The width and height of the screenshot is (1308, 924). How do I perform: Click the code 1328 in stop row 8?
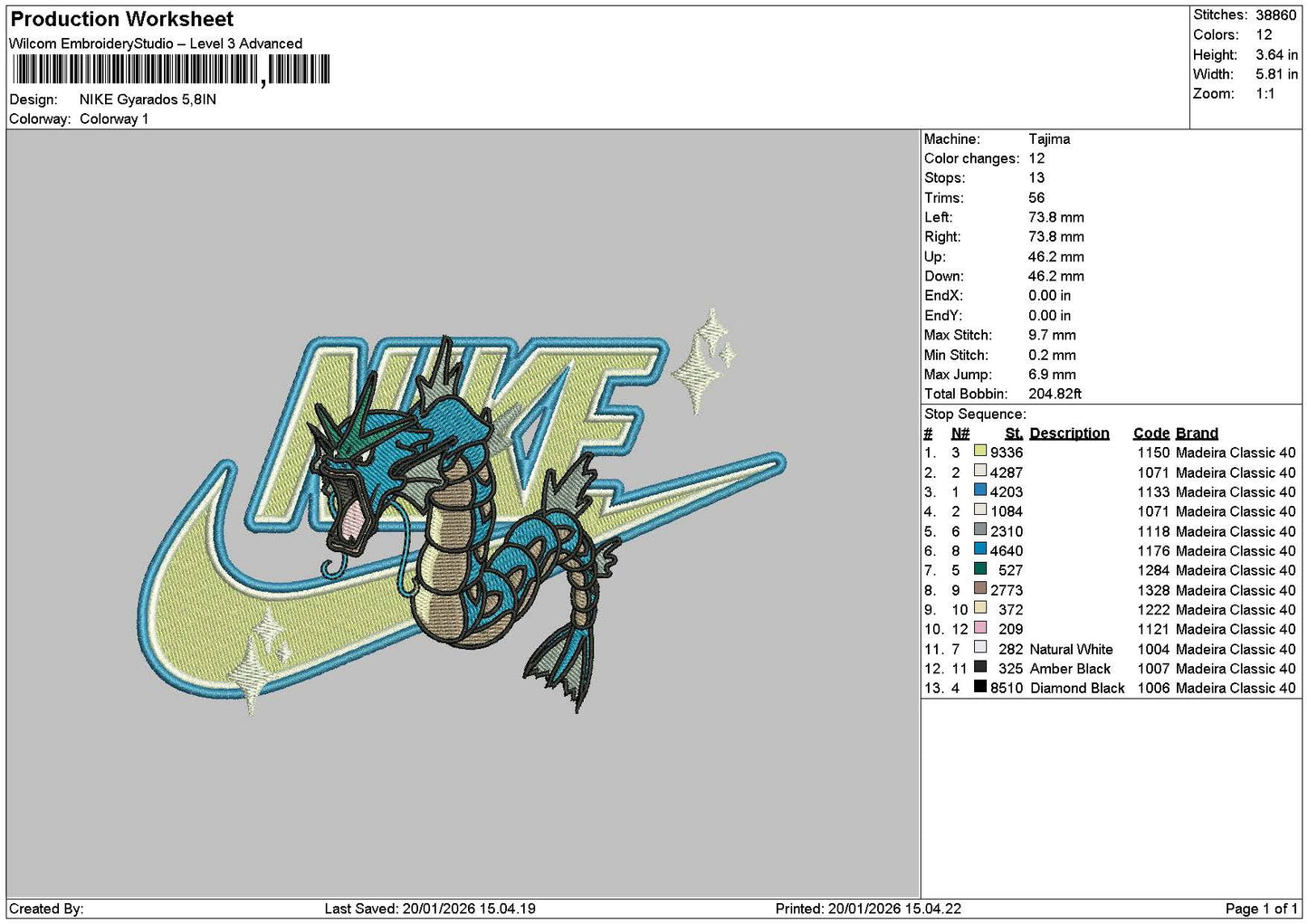1153,590
